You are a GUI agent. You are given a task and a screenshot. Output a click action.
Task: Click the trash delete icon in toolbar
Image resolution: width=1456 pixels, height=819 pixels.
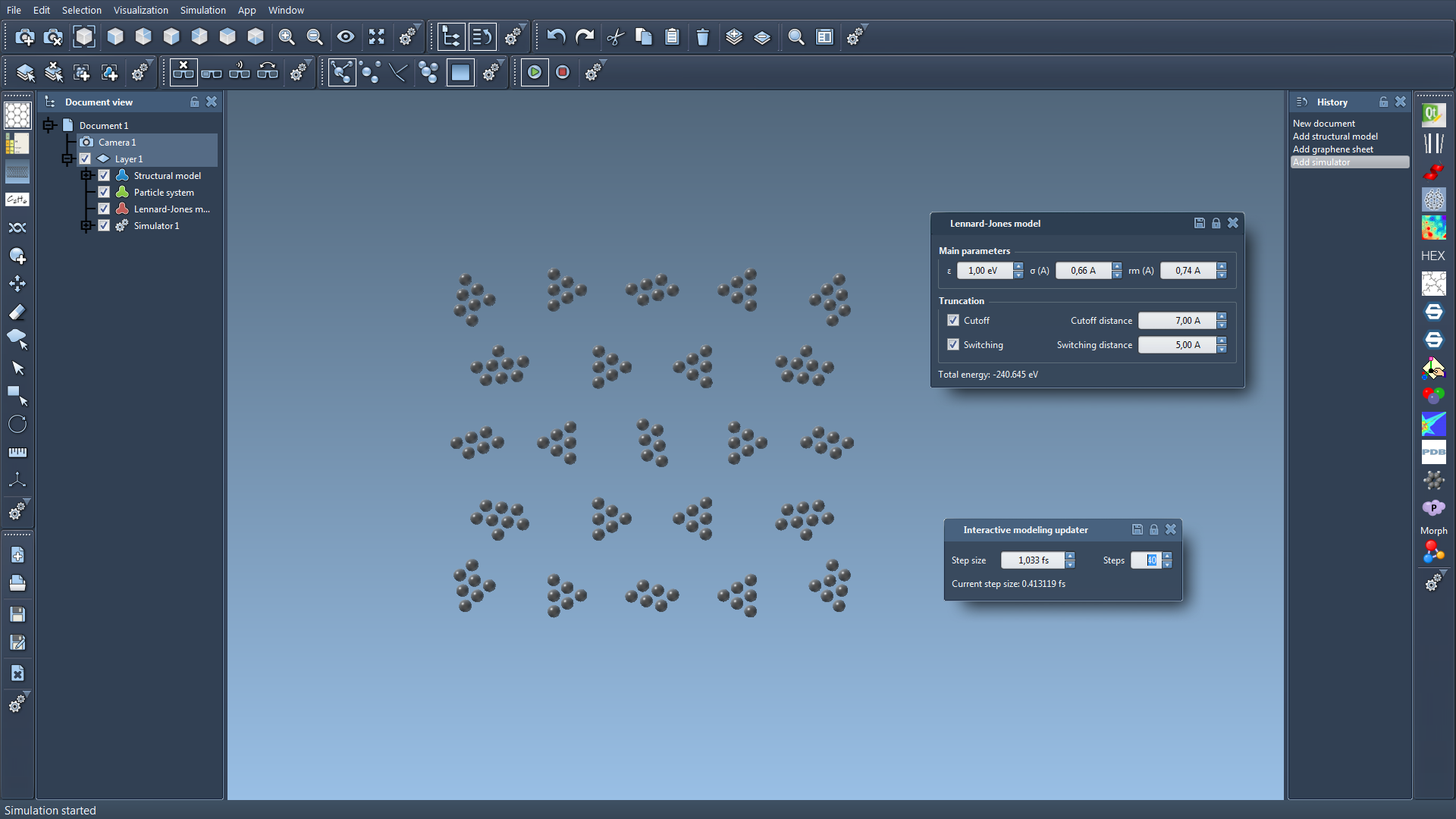(x=702, y=37)
